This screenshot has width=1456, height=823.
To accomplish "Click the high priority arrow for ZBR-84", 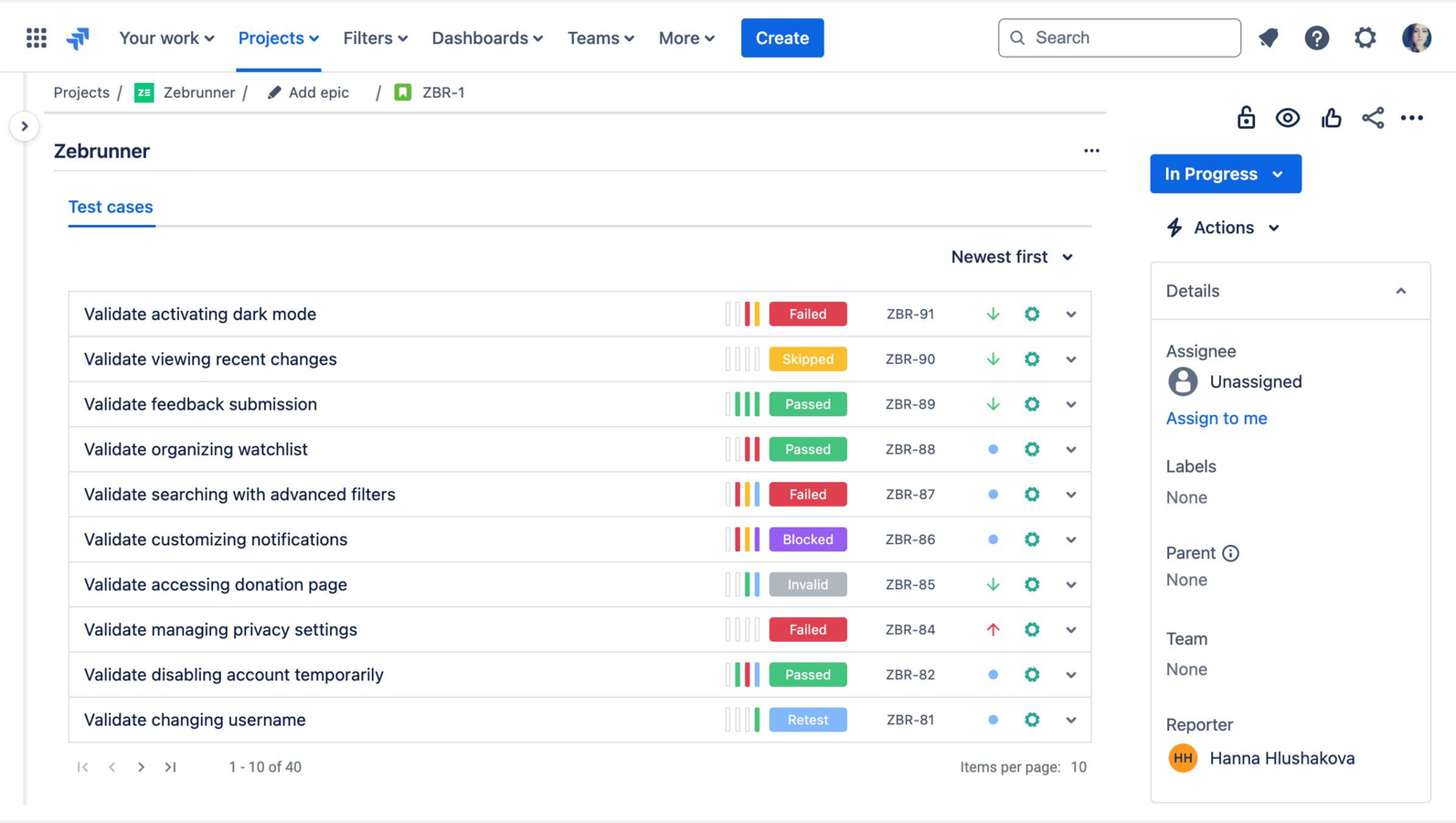I will pyautogui.click(x=993, y=630).
